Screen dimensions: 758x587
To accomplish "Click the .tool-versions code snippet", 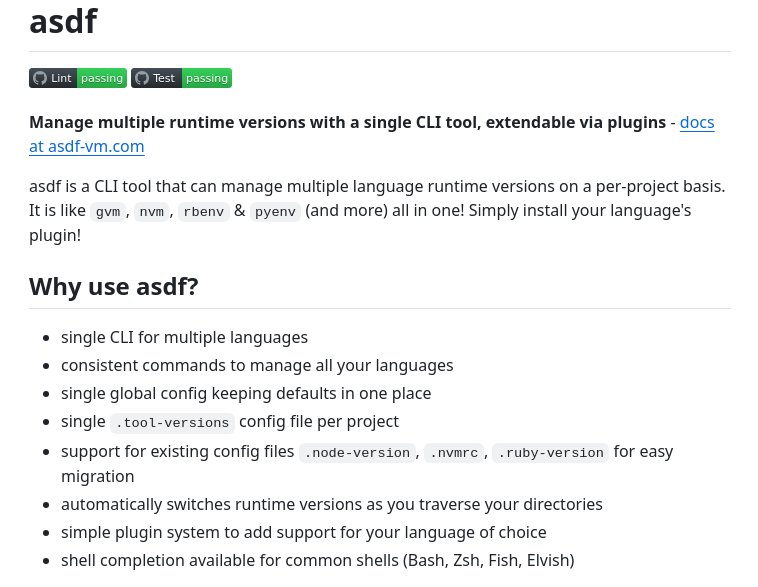I will [x=172, y=423].
